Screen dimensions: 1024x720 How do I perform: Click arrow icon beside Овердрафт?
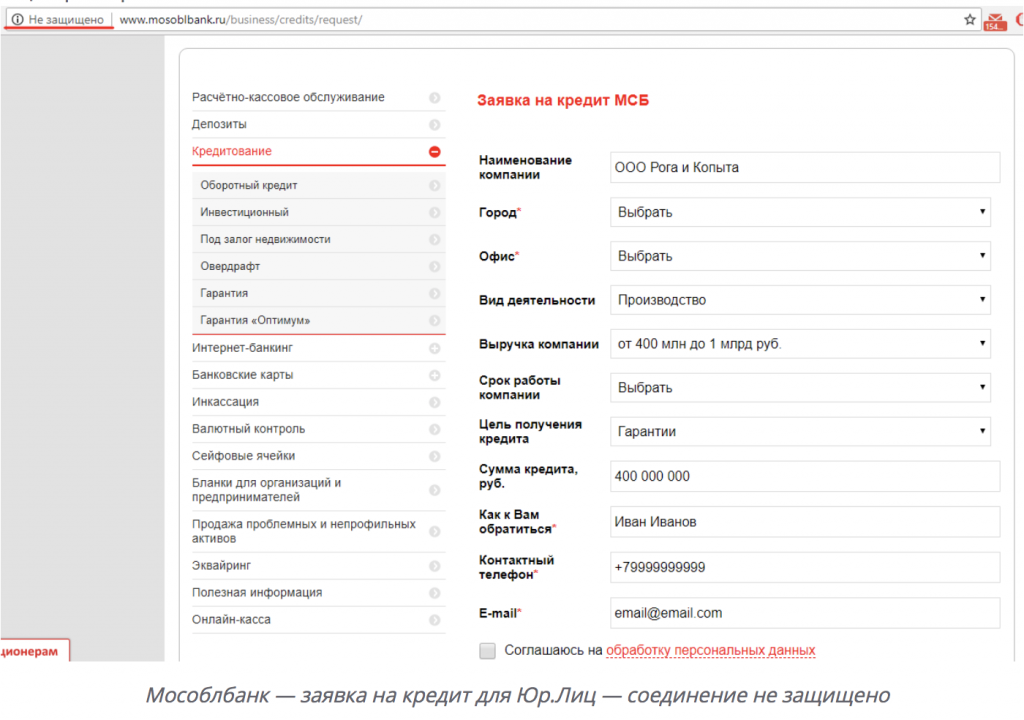[x=434, y=267]
